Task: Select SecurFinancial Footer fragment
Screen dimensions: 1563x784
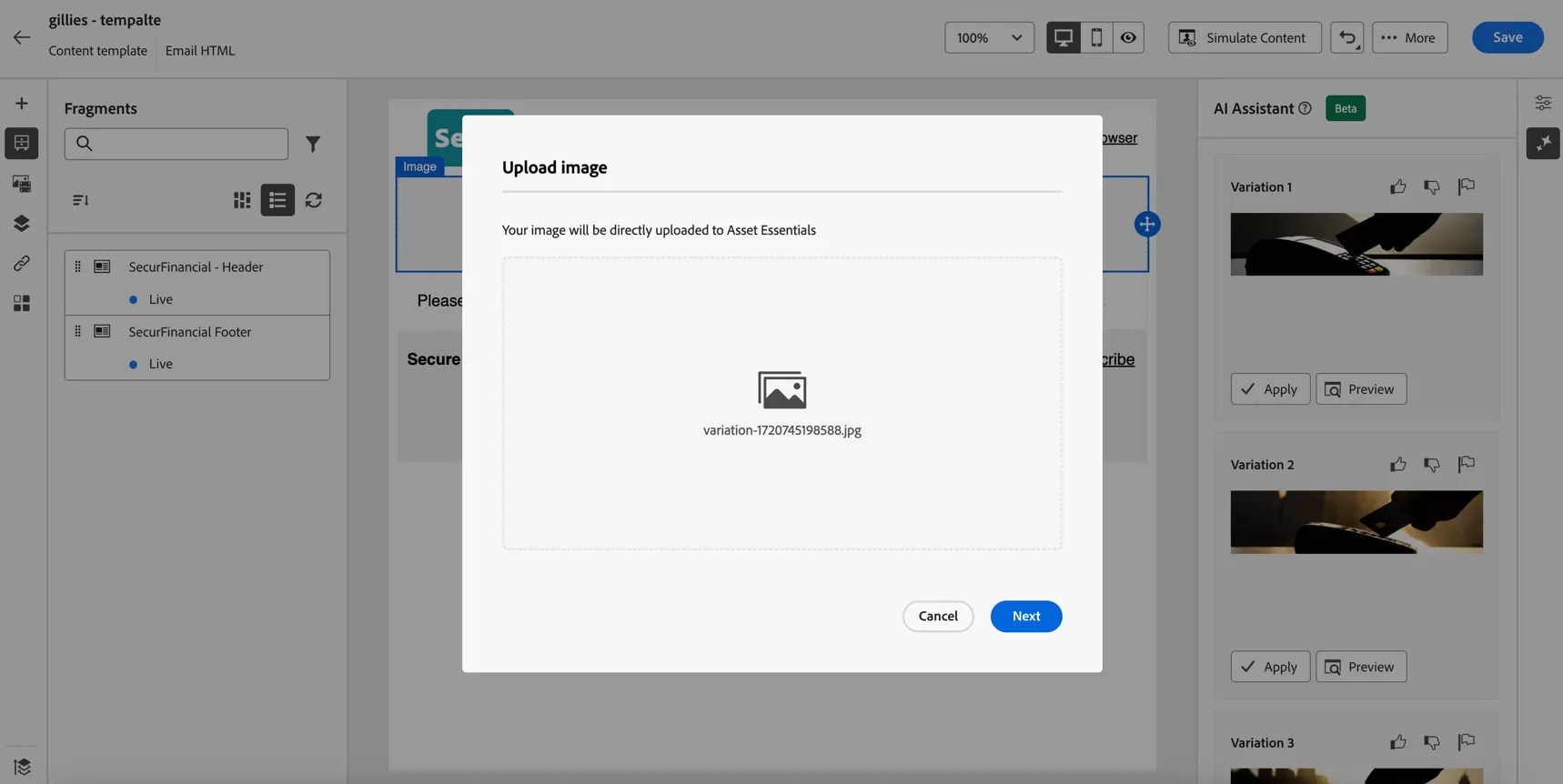Action: click(197, 347)
